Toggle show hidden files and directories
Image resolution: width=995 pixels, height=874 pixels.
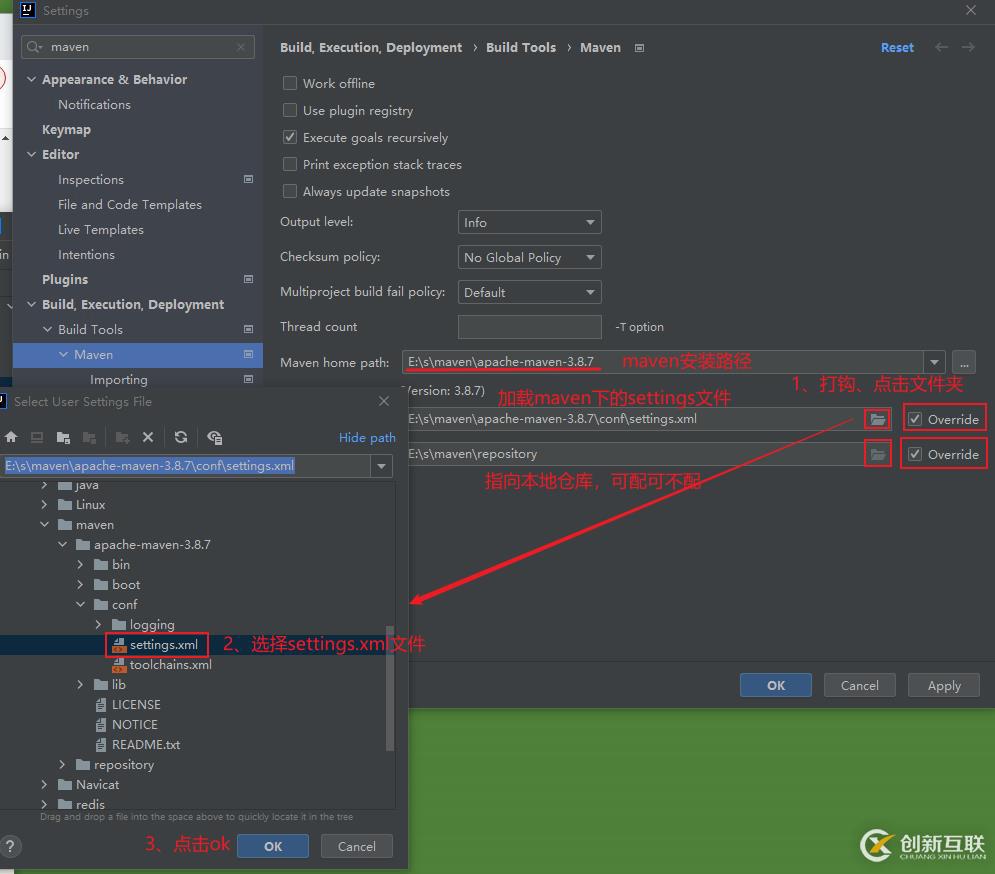point(214,437)
